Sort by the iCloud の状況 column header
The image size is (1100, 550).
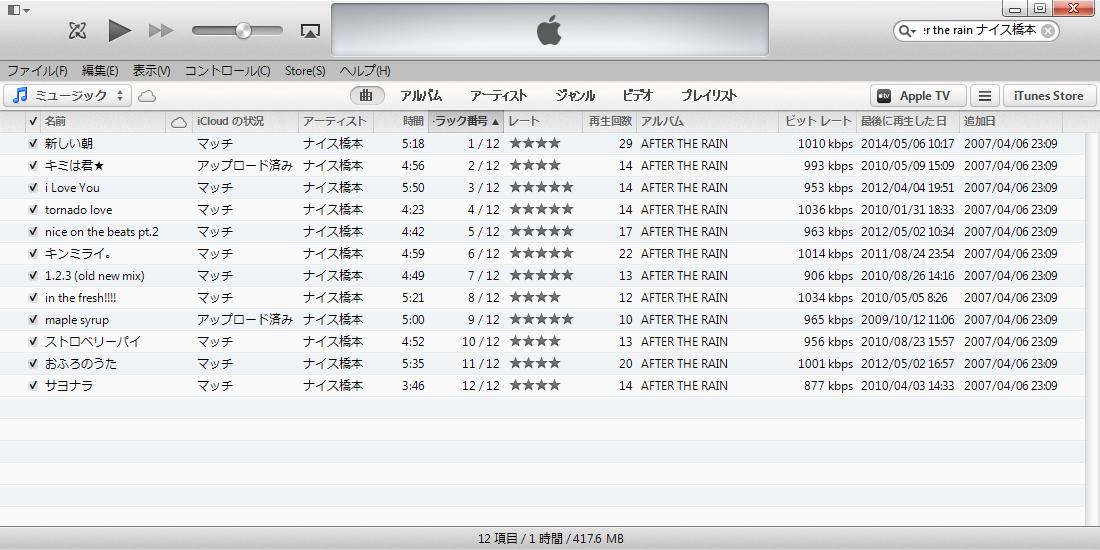(x=245, y=121)
